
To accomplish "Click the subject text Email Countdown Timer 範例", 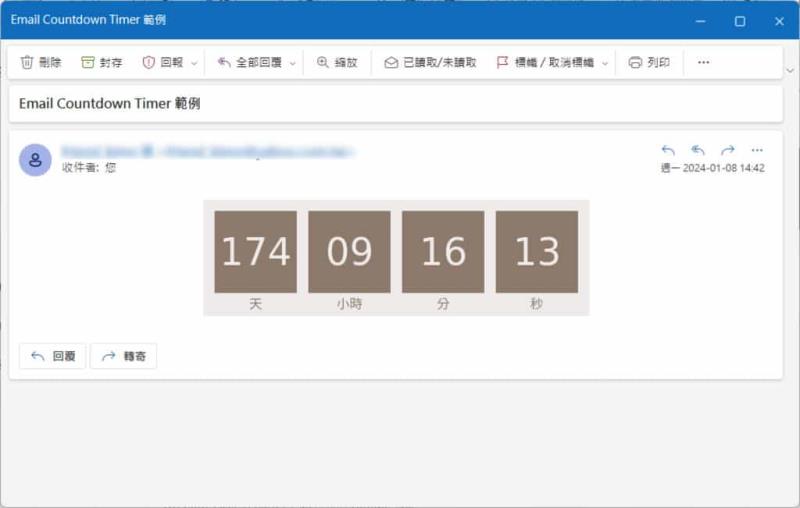I will pyautogui.click(x=110, y=104).
